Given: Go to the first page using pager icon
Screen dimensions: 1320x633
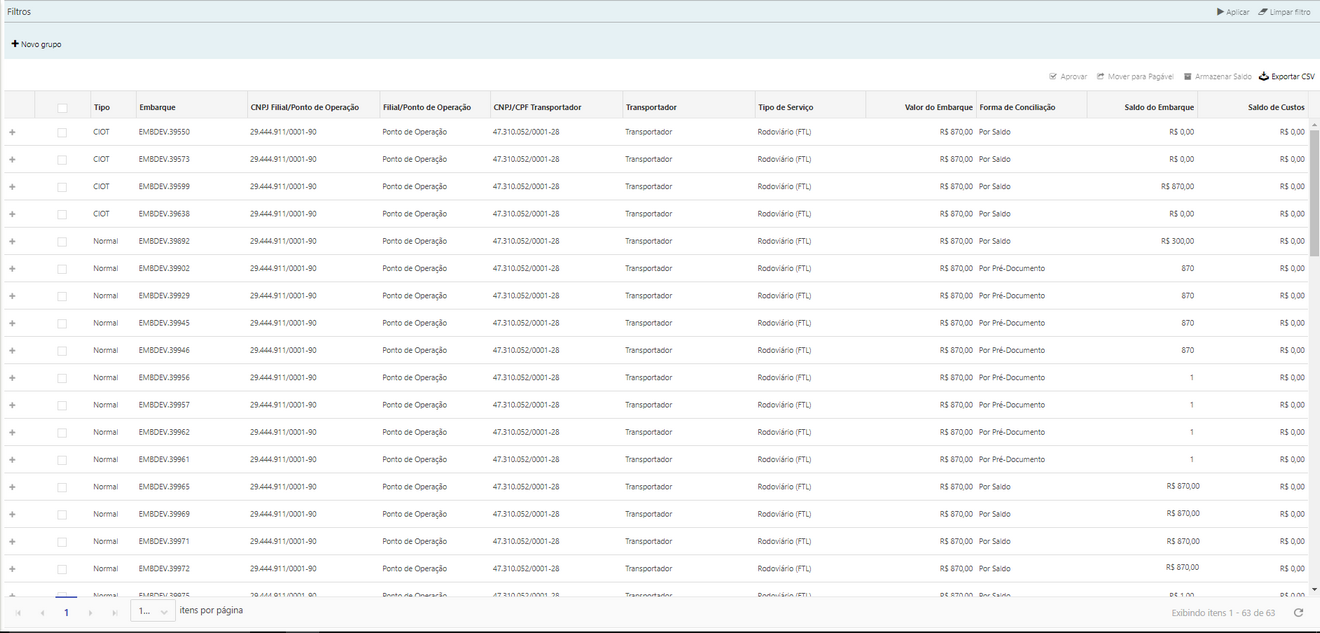Looking at the screenshot, I should coord(18,612).
